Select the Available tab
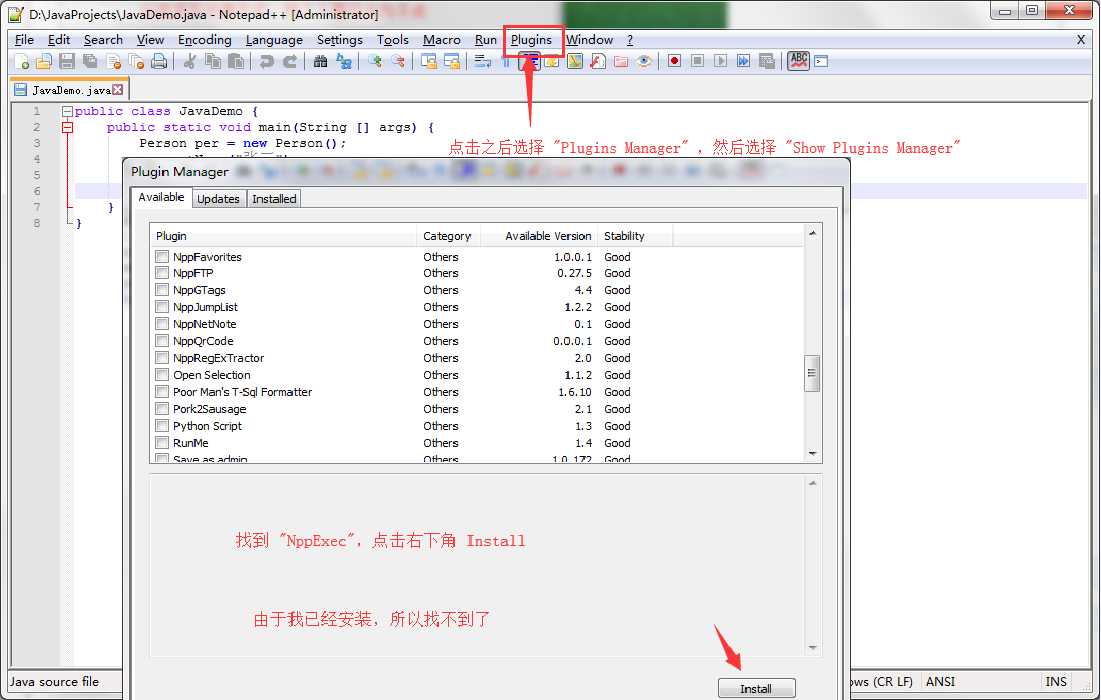This screenshot has width=1101, height=700. [161, 197]
